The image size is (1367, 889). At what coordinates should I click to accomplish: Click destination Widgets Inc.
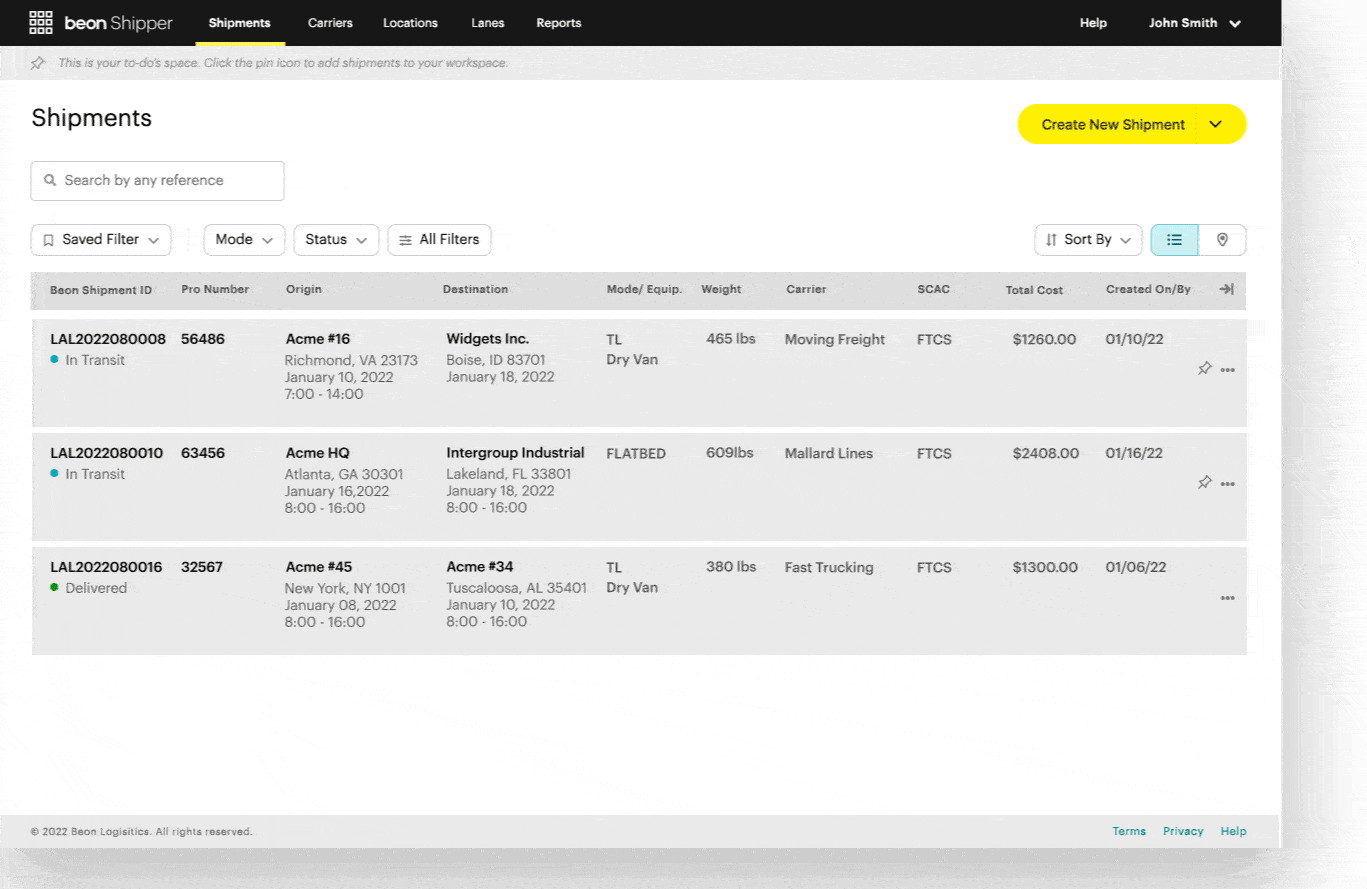(x=488, y=339)
